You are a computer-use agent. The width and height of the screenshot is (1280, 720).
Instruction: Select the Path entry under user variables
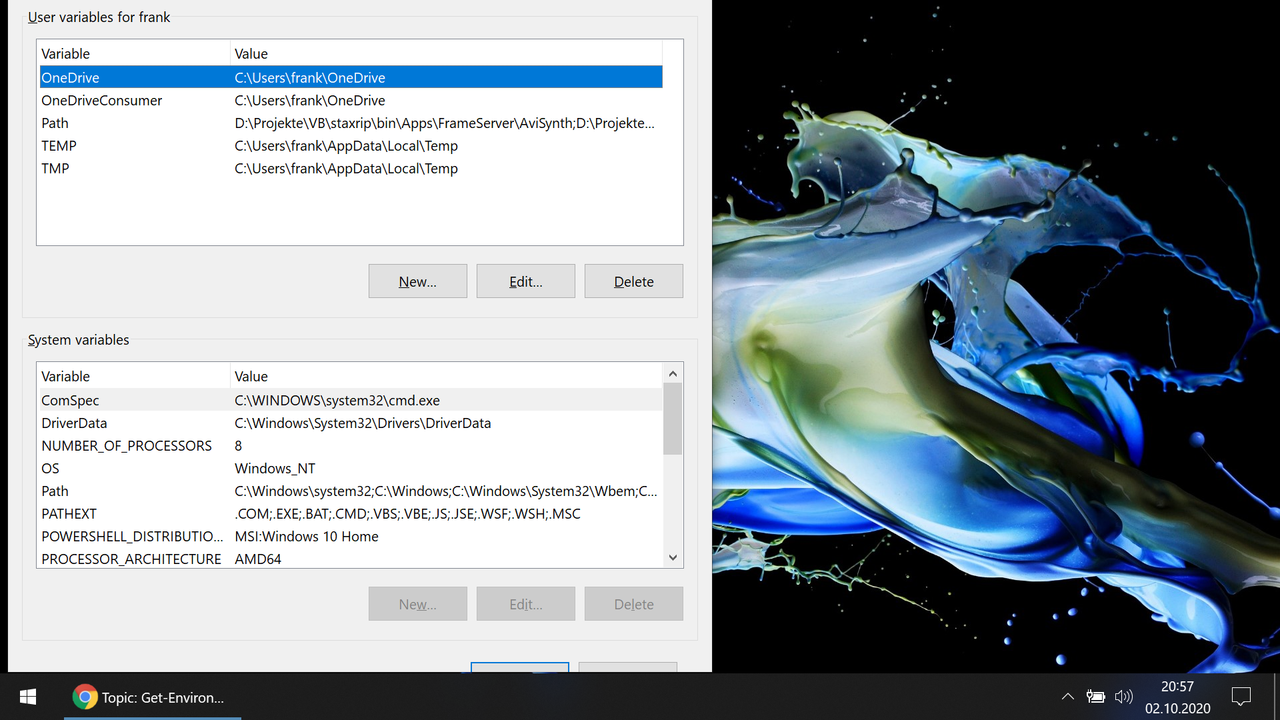coord(130,122)
